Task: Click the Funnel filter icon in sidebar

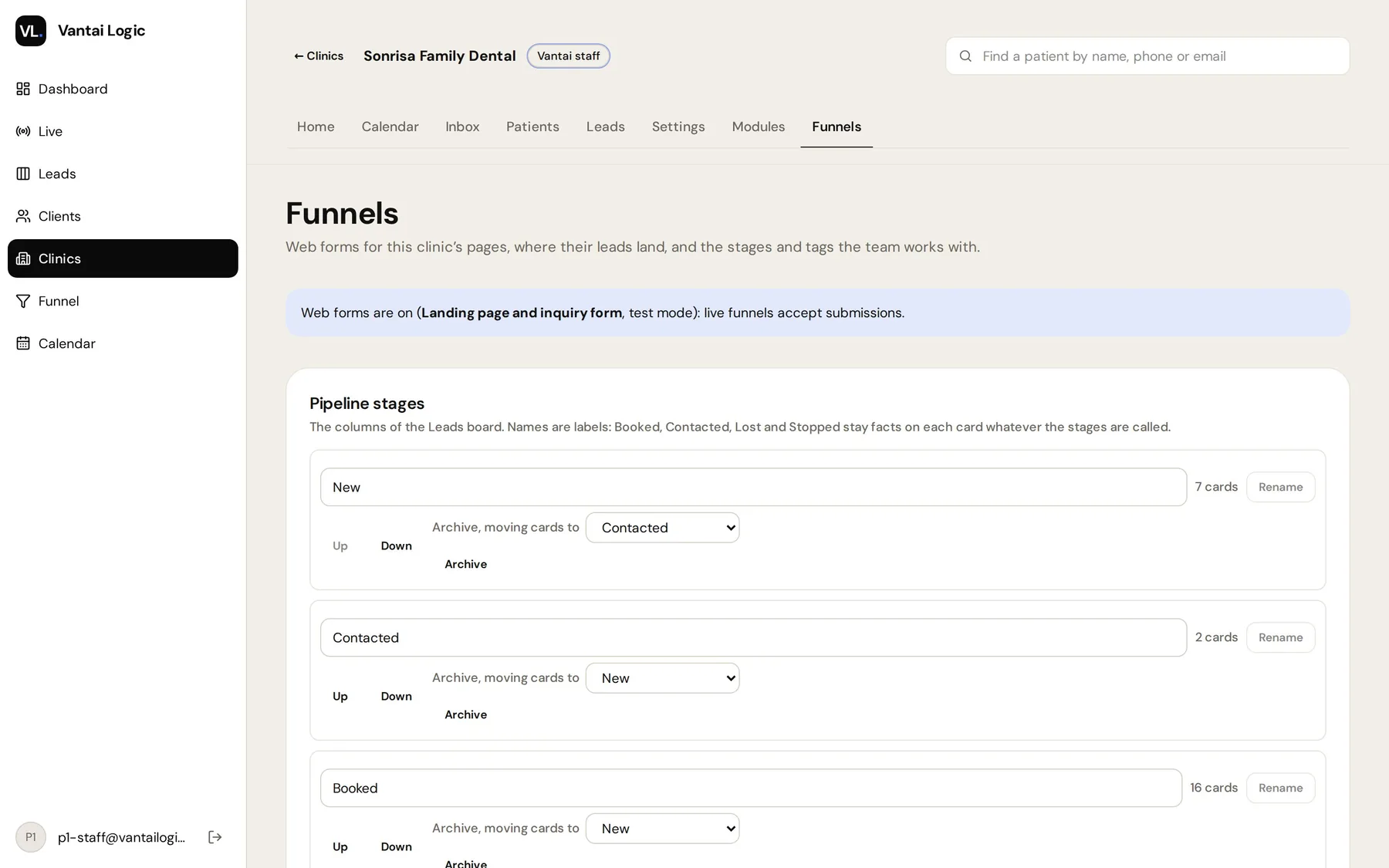Action: pos(23,301)
